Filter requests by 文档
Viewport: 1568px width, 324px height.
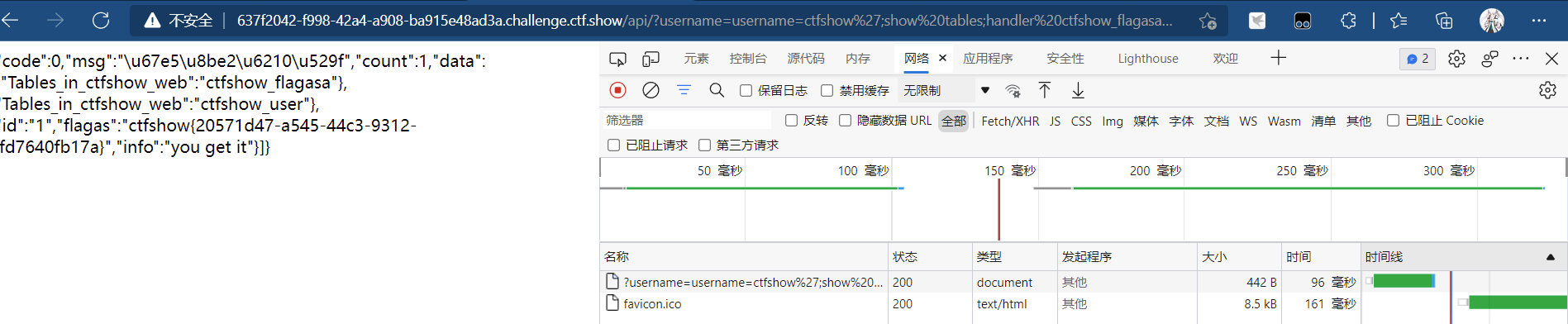[x=1216, y=121]
